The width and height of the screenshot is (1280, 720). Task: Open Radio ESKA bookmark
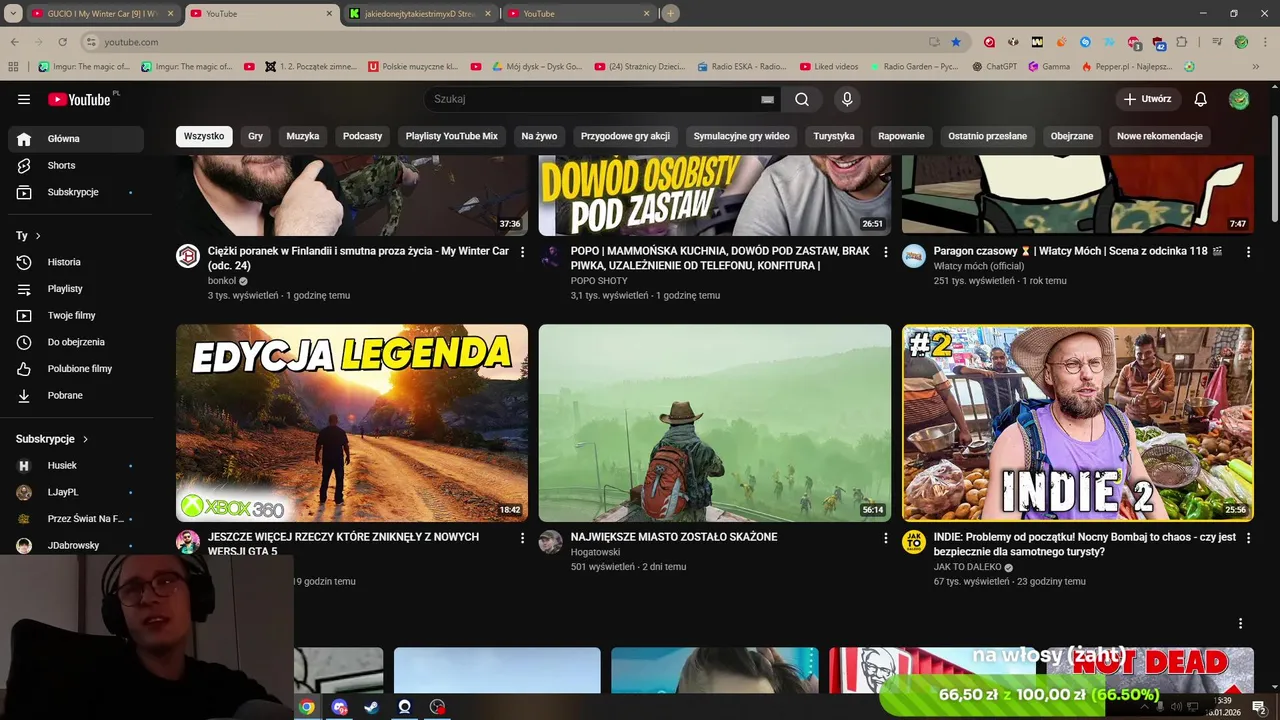point(741,67)
